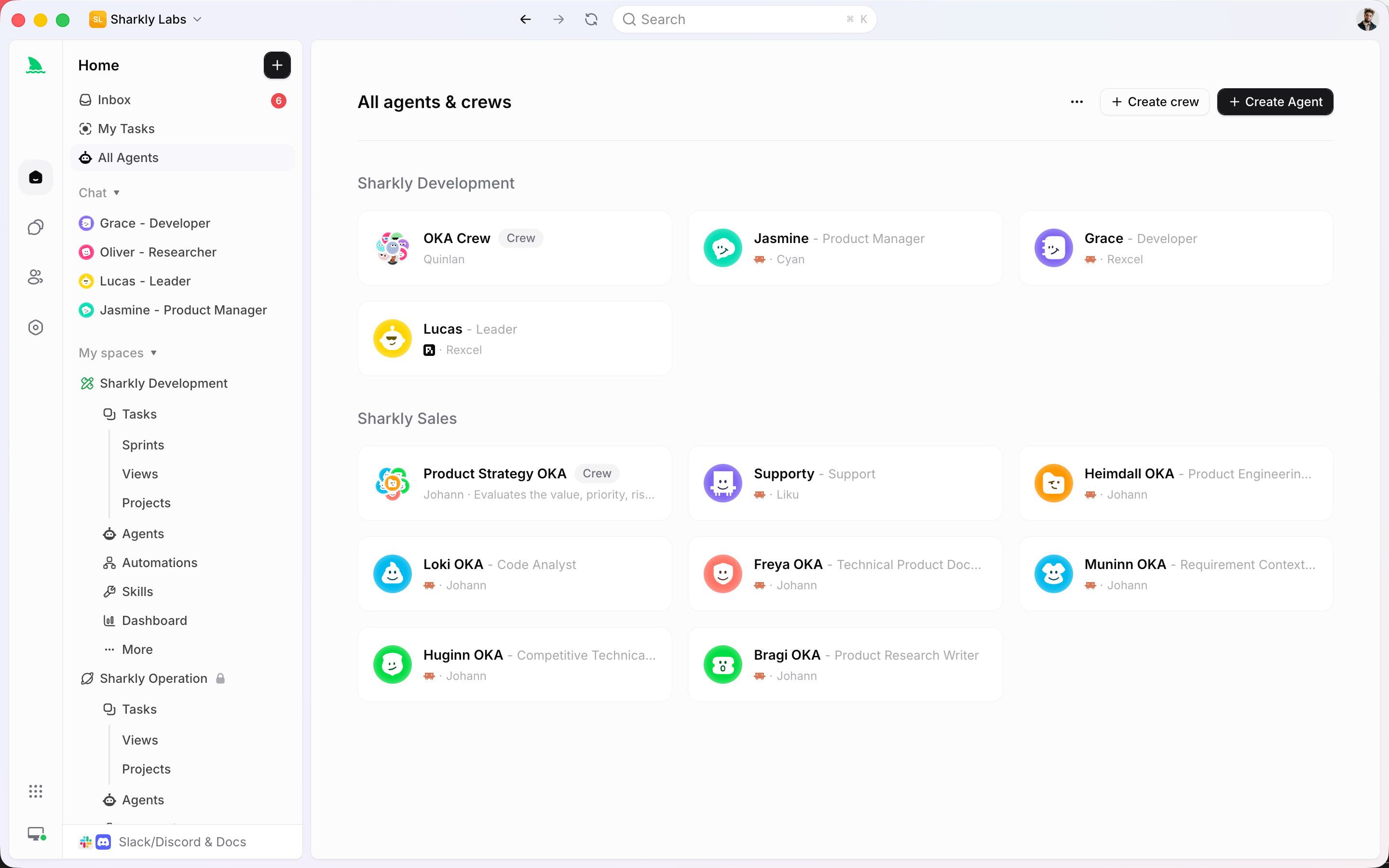Open chat with Grace - Developer

coord(145,223)
